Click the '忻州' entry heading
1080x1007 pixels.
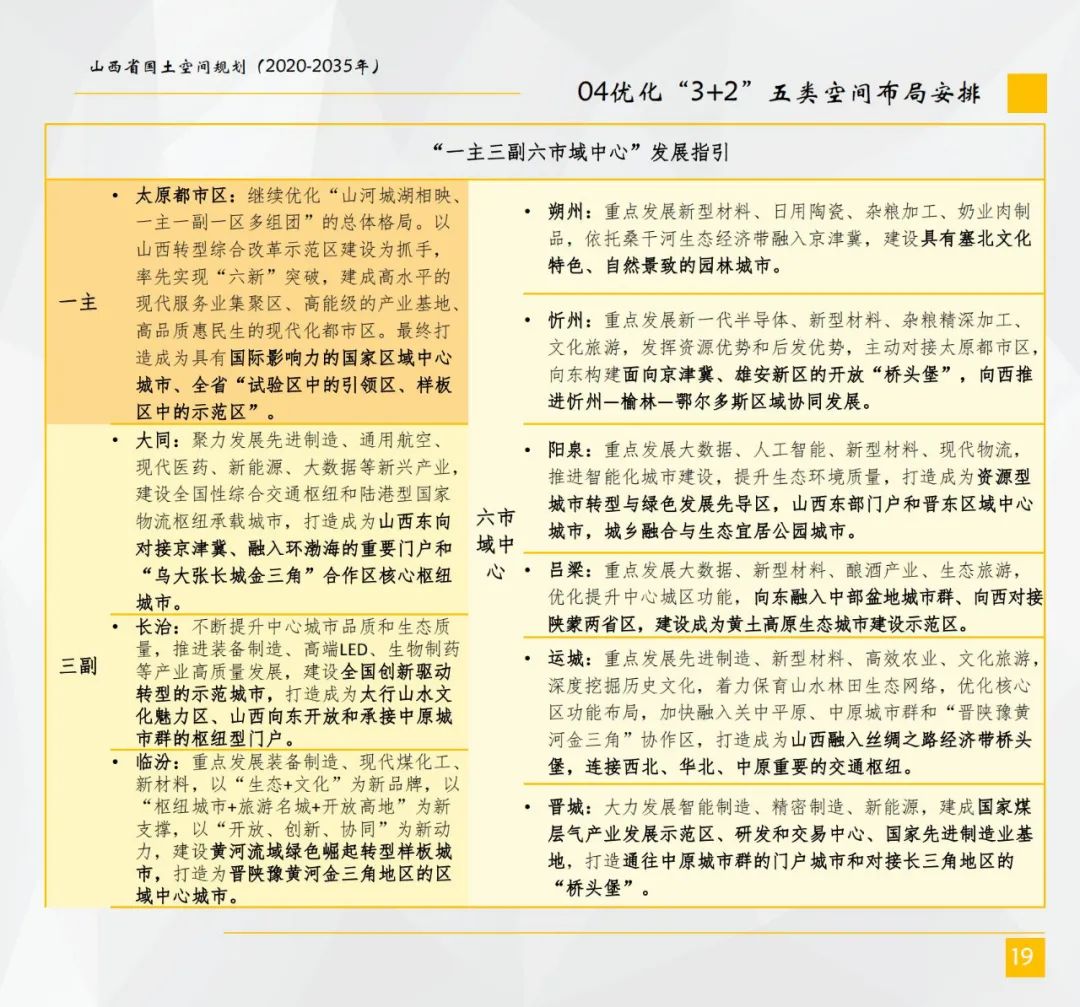point(566,320)
